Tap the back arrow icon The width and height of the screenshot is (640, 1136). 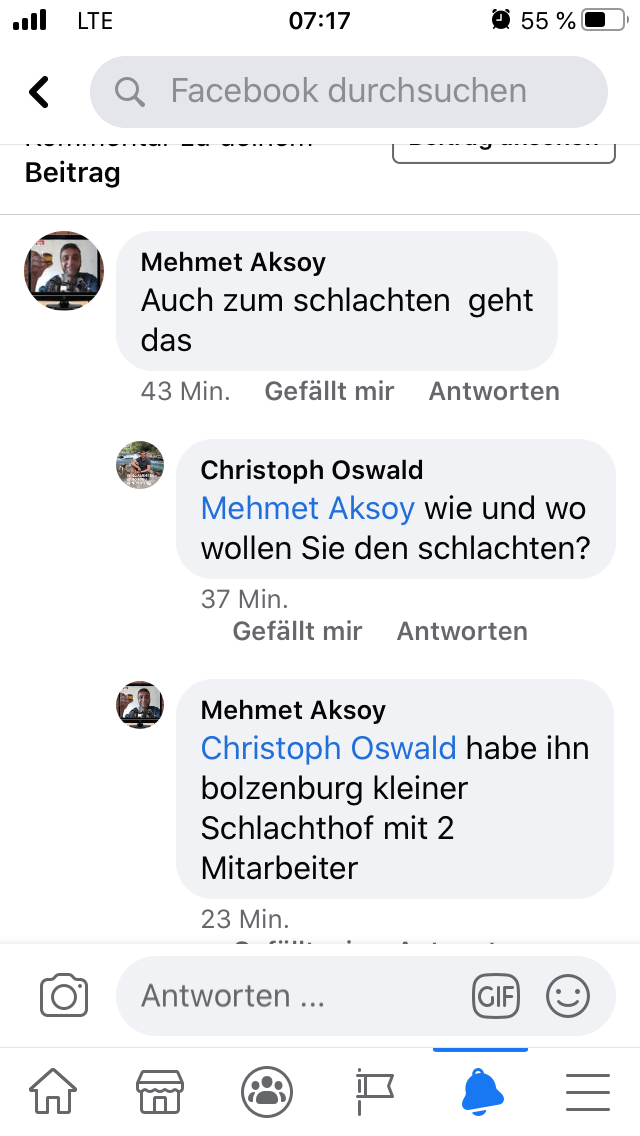pos(39,92)
